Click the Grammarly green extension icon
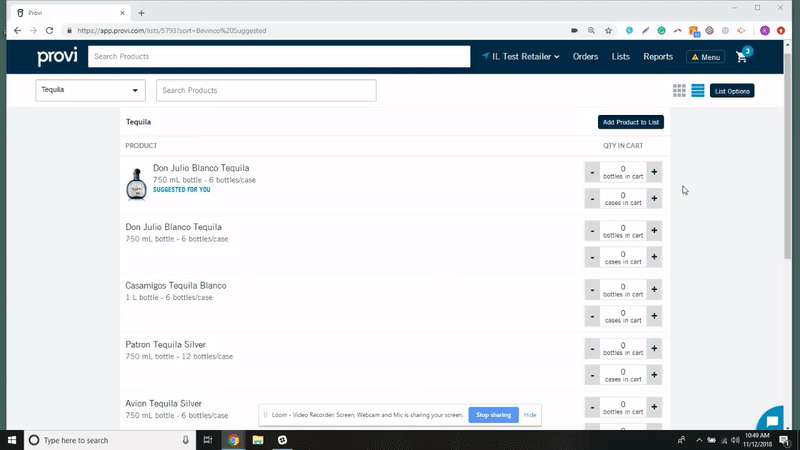 [x=661, y=31]
